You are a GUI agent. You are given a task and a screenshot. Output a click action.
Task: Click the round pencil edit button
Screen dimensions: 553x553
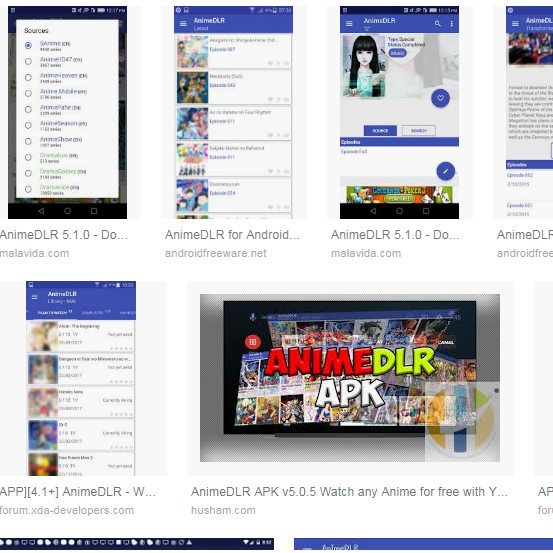pyautogui.click(x=445, y=171)
